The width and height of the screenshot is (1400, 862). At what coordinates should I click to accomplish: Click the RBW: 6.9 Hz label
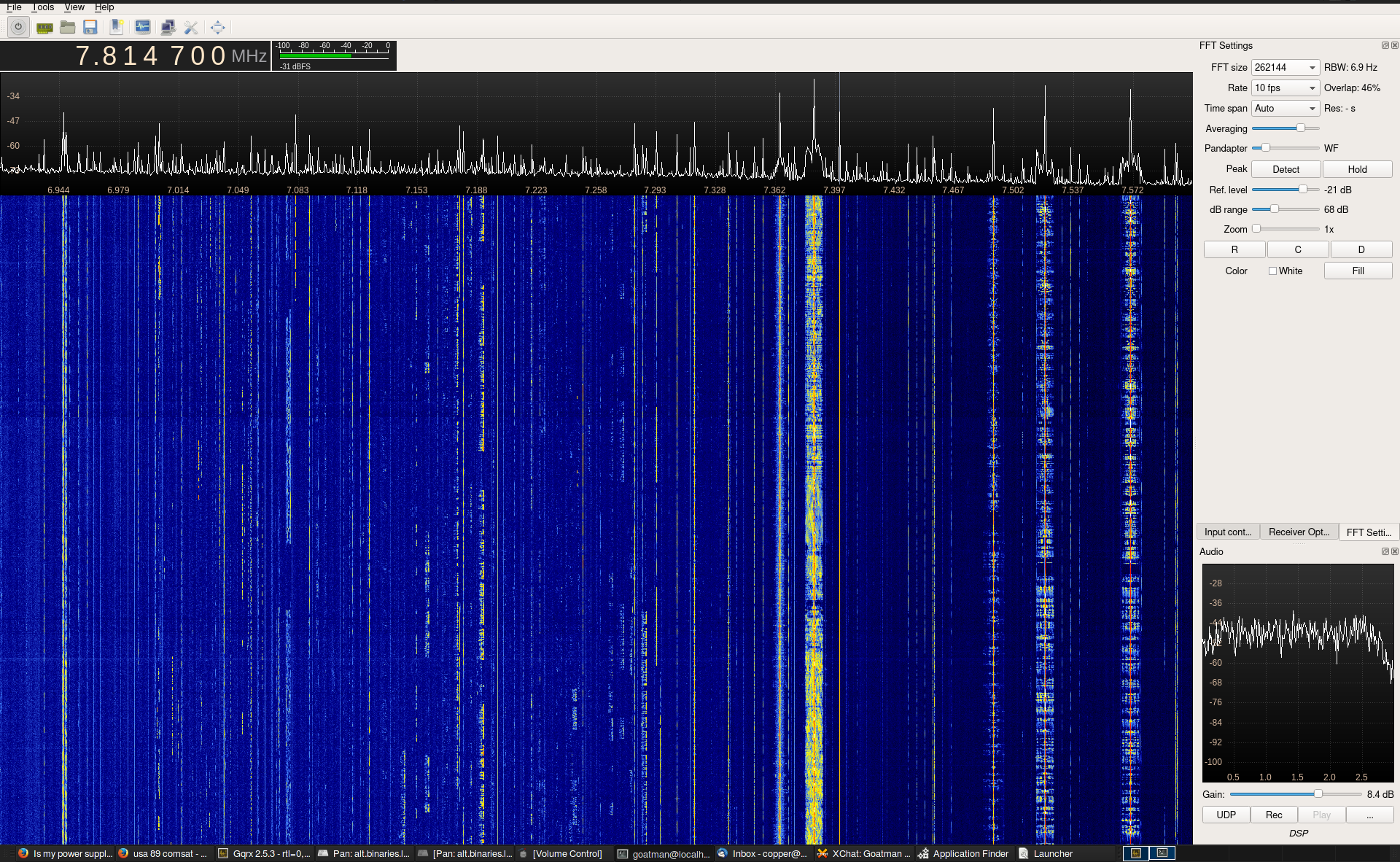tap(1350, 67)
